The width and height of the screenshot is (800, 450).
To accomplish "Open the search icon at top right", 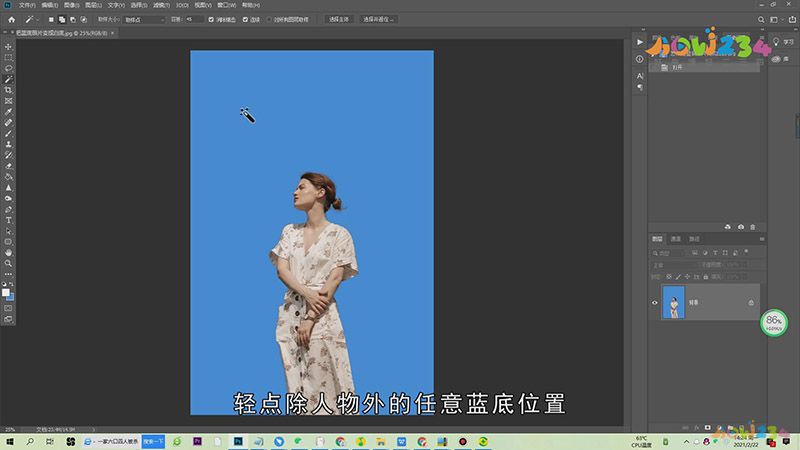I will coord(761,19).
